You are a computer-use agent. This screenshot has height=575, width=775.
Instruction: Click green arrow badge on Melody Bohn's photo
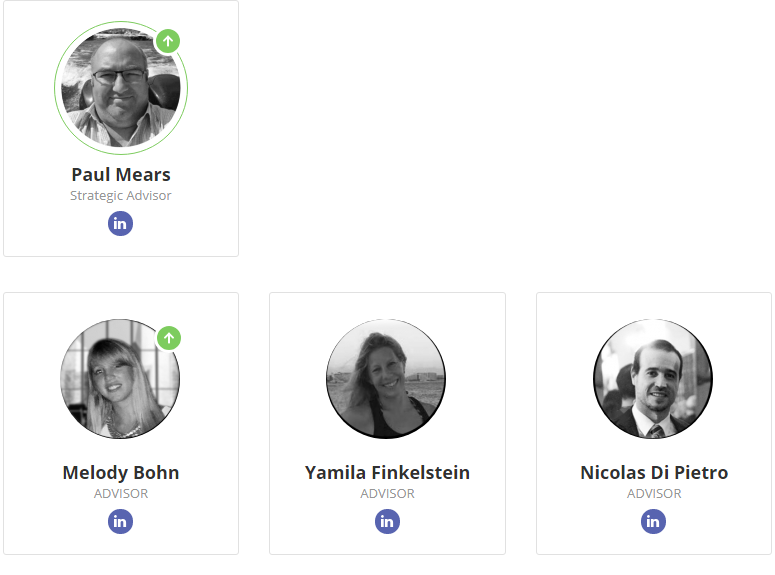pyautogui.click(x=169, y=338)
